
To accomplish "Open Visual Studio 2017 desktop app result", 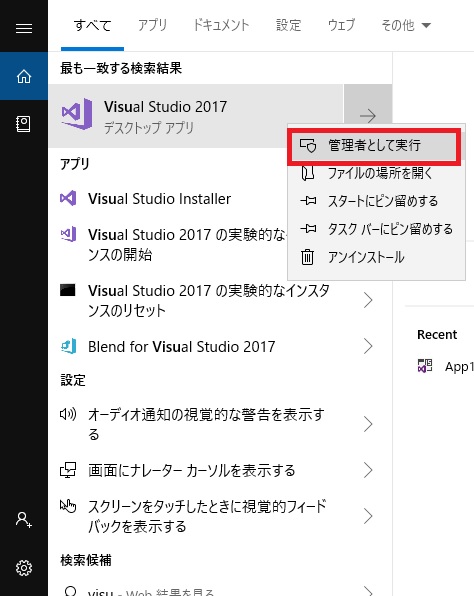I will (x=196, y=116).
